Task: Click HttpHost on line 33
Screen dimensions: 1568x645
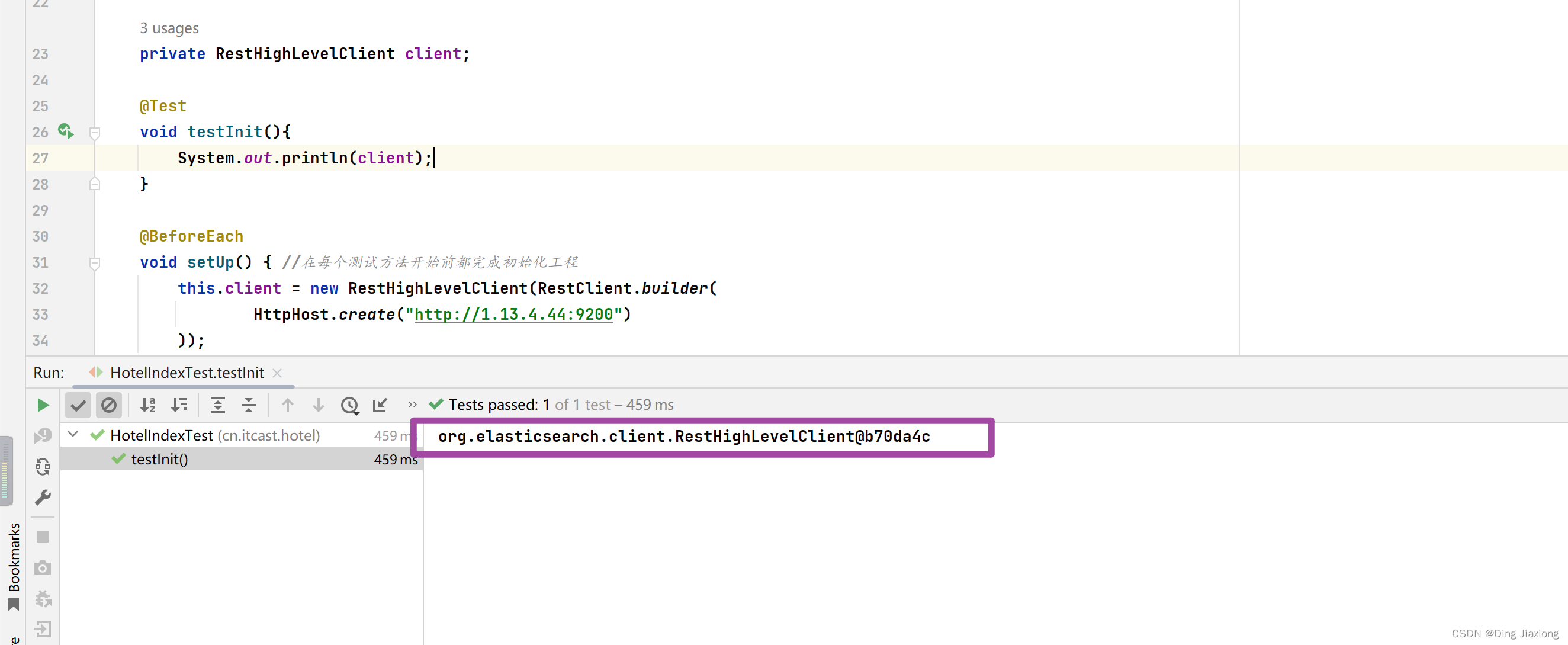Action: click(291, 315)
